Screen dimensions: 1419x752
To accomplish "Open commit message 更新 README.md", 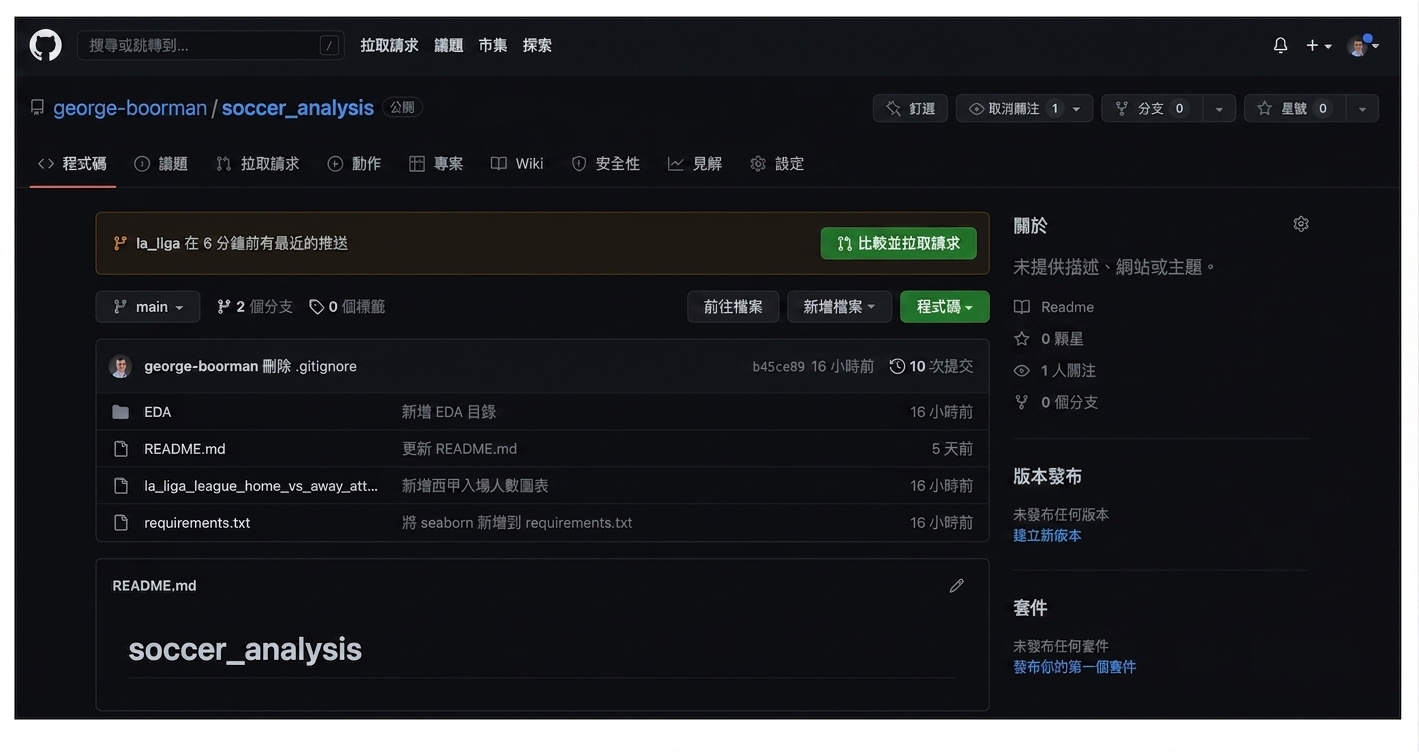I will click(x=460, y=449).
